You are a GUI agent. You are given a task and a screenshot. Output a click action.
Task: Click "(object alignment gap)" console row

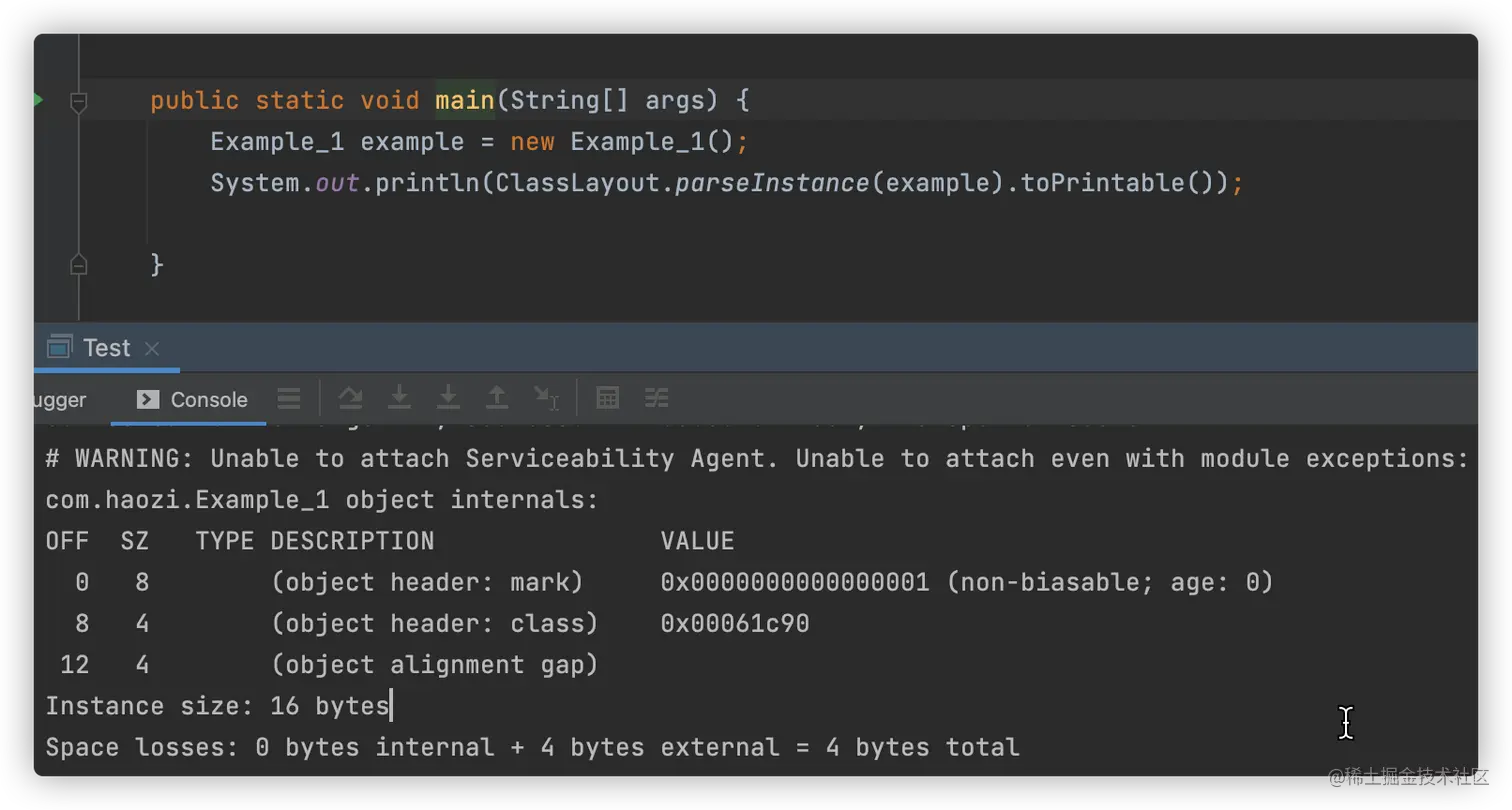coord(434,665)
